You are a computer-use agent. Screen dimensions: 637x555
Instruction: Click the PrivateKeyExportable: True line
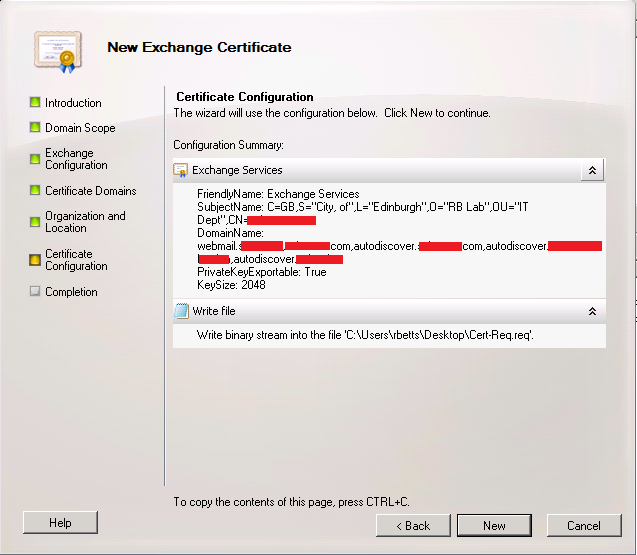click(x=262, y=272)
